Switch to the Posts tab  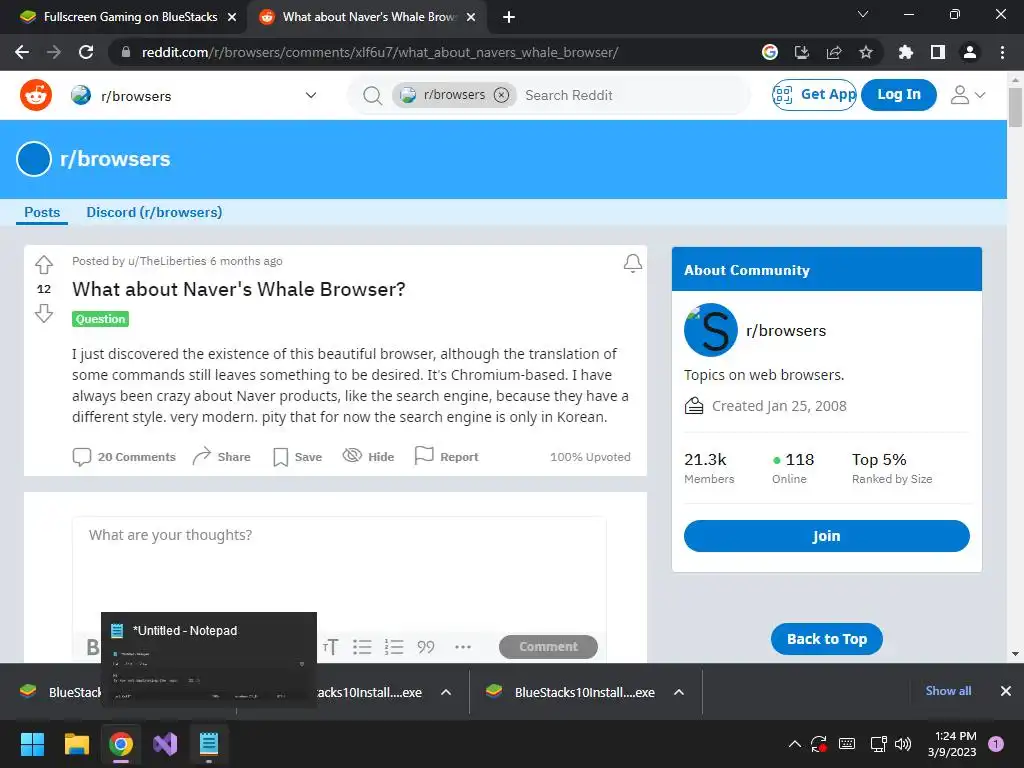coord(42,212)
